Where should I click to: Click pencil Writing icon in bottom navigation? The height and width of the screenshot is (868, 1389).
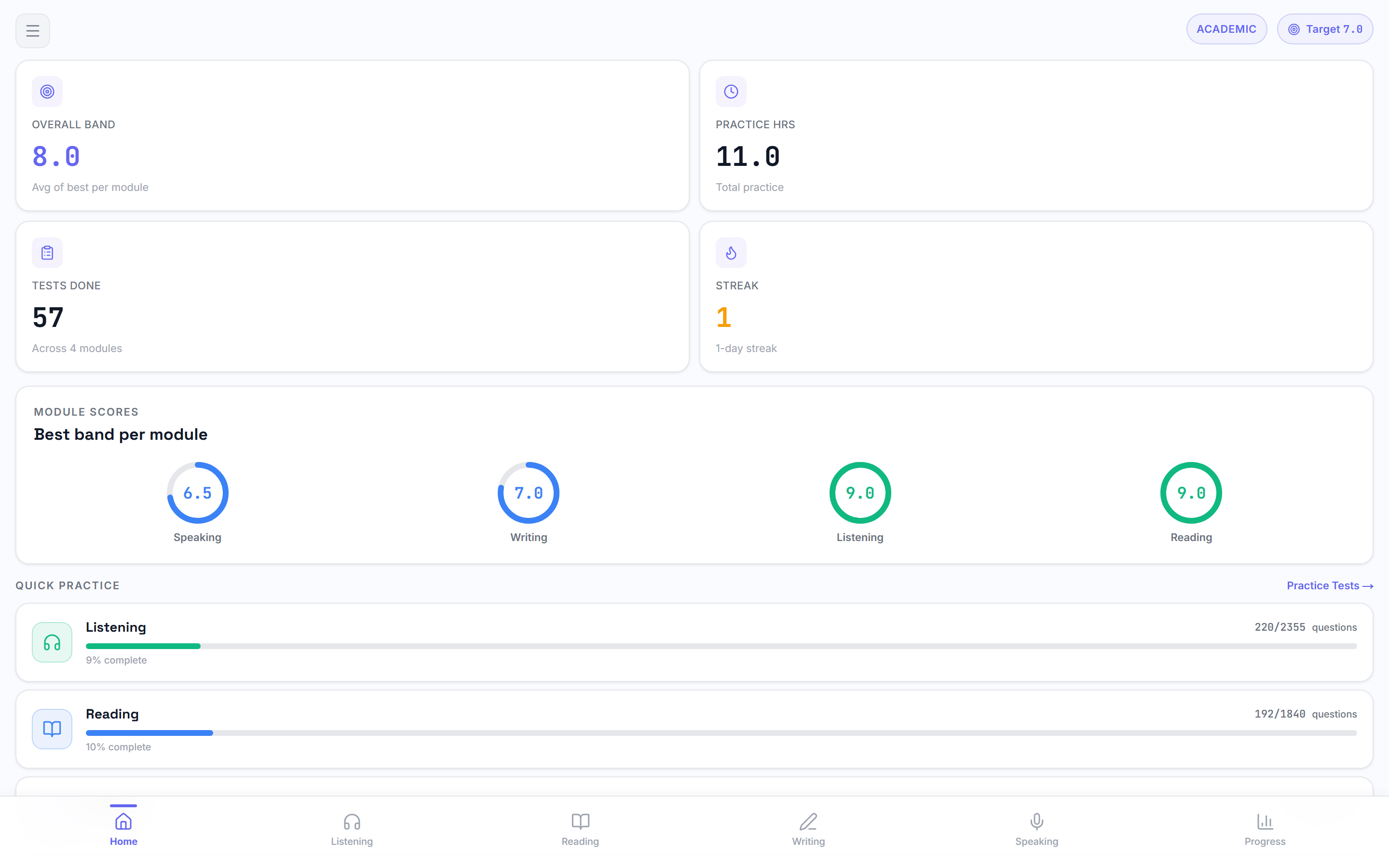click(808, 822)
